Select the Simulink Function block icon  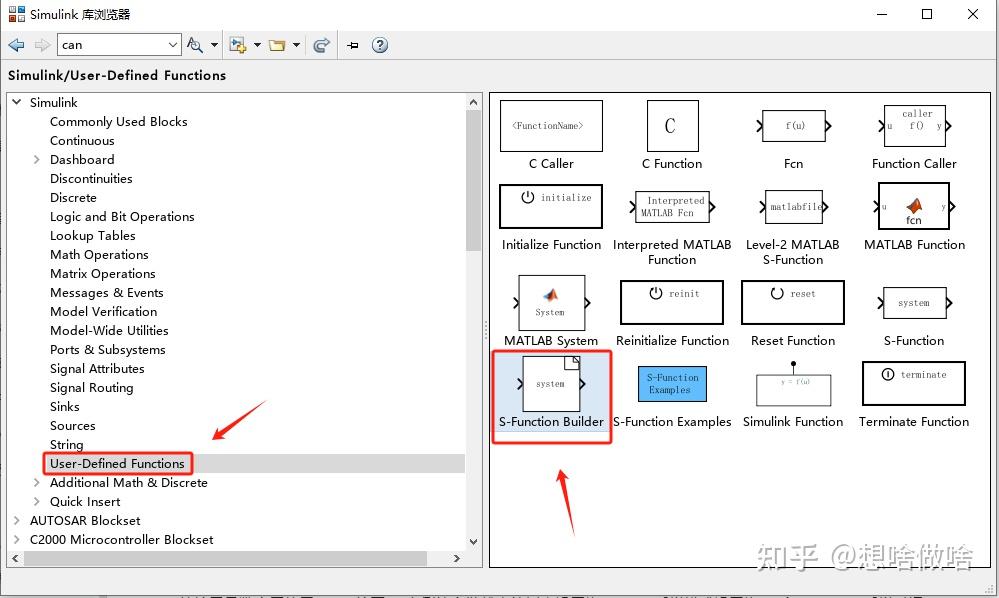click(793, 383)
